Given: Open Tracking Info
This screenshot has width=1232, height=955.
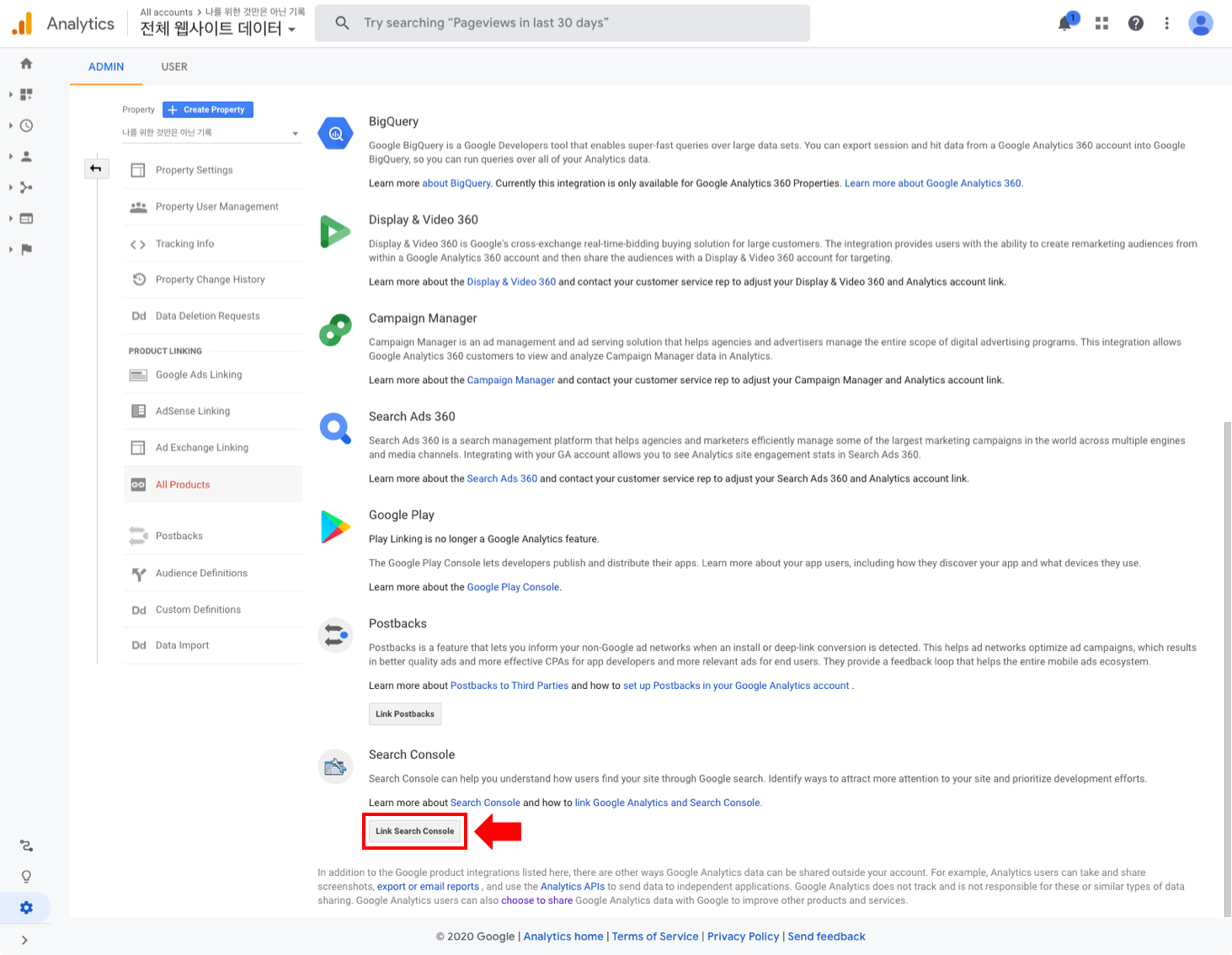Looking at the screenshot, I should (213, 243).
